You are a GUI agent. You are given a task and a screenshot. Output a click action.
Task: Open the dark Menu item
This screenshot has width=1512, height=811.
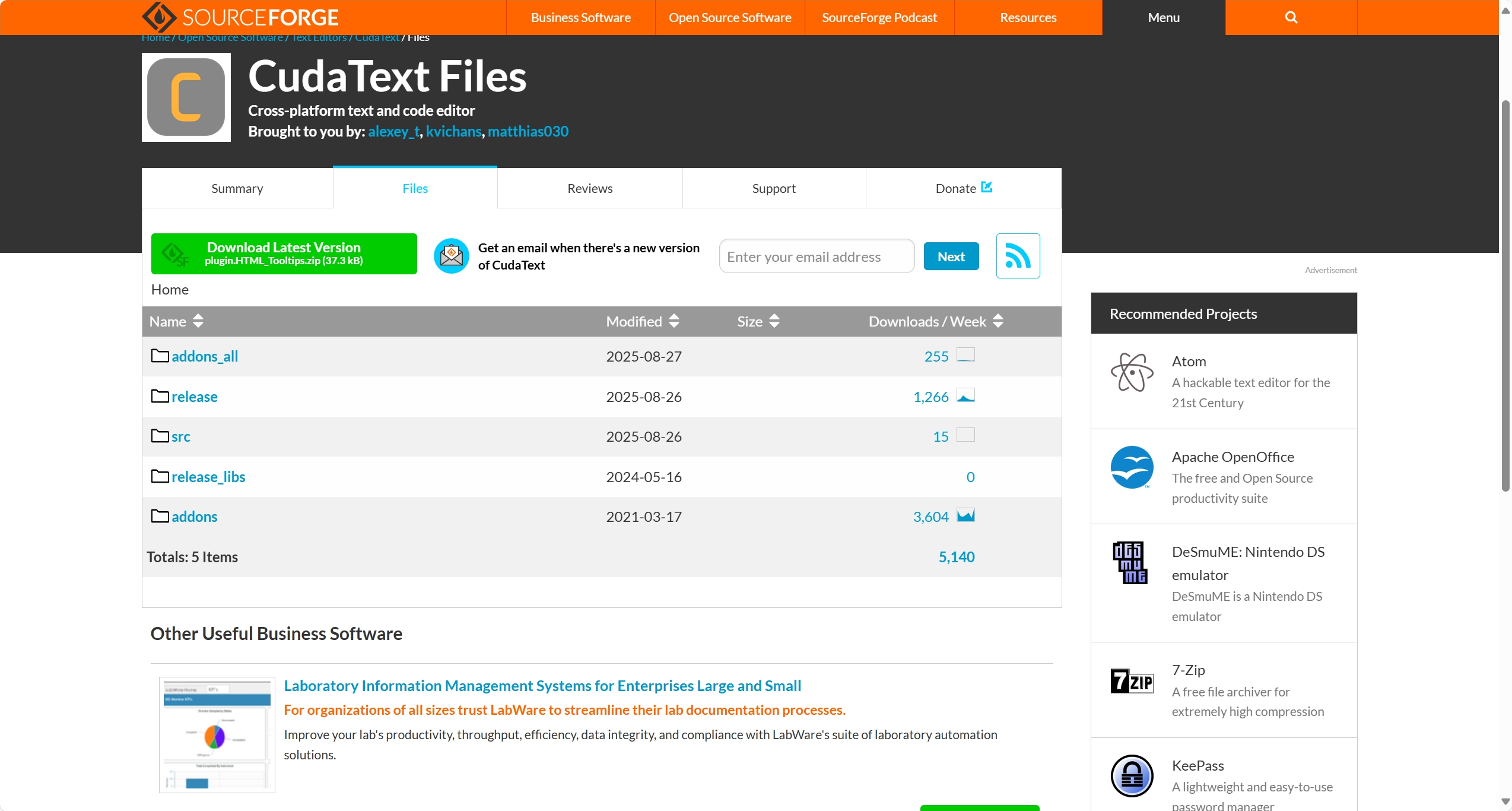tap(1163, 17)
